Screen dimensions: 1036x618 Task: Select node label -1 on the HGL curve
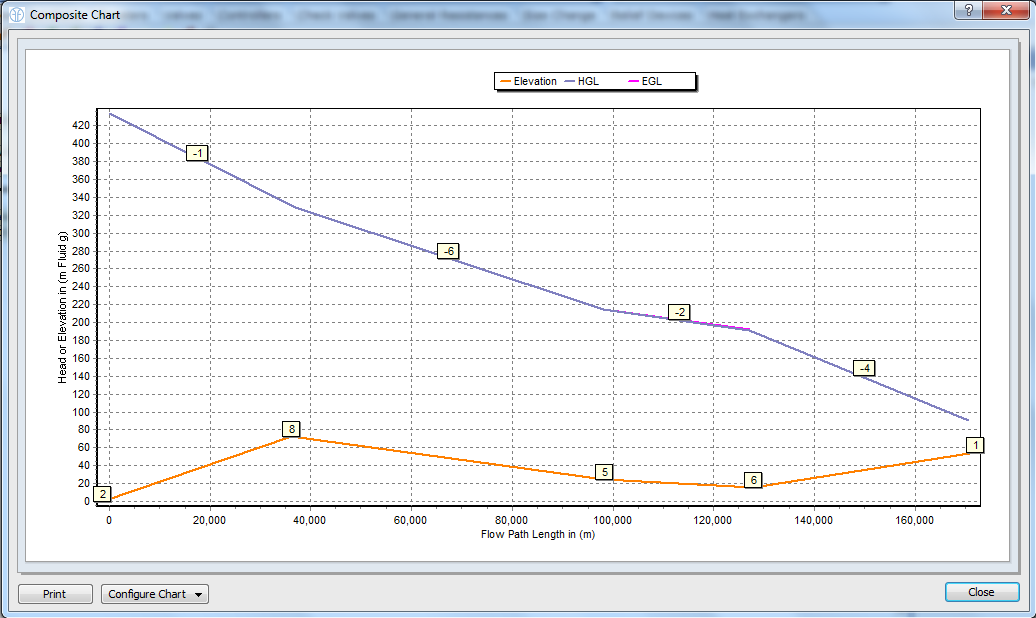click(197, 153)
